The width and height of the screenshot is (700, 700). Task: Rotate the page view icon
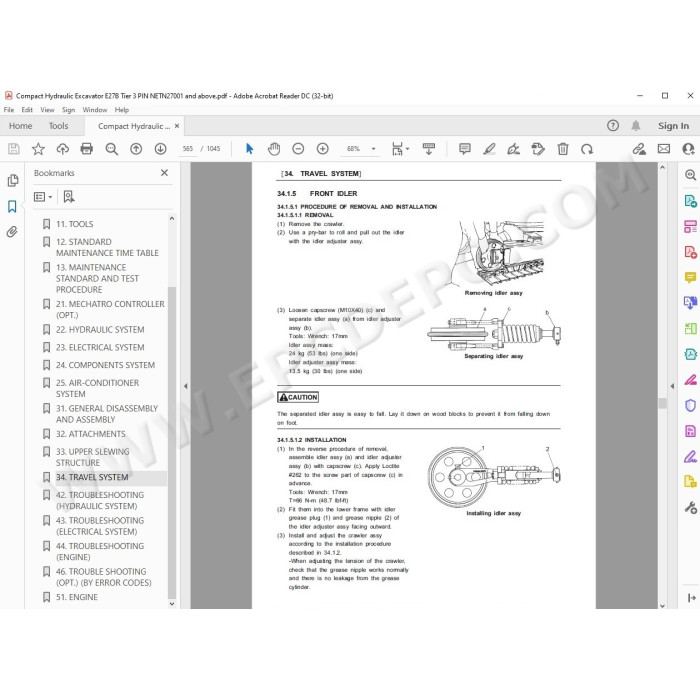point(587,149)
